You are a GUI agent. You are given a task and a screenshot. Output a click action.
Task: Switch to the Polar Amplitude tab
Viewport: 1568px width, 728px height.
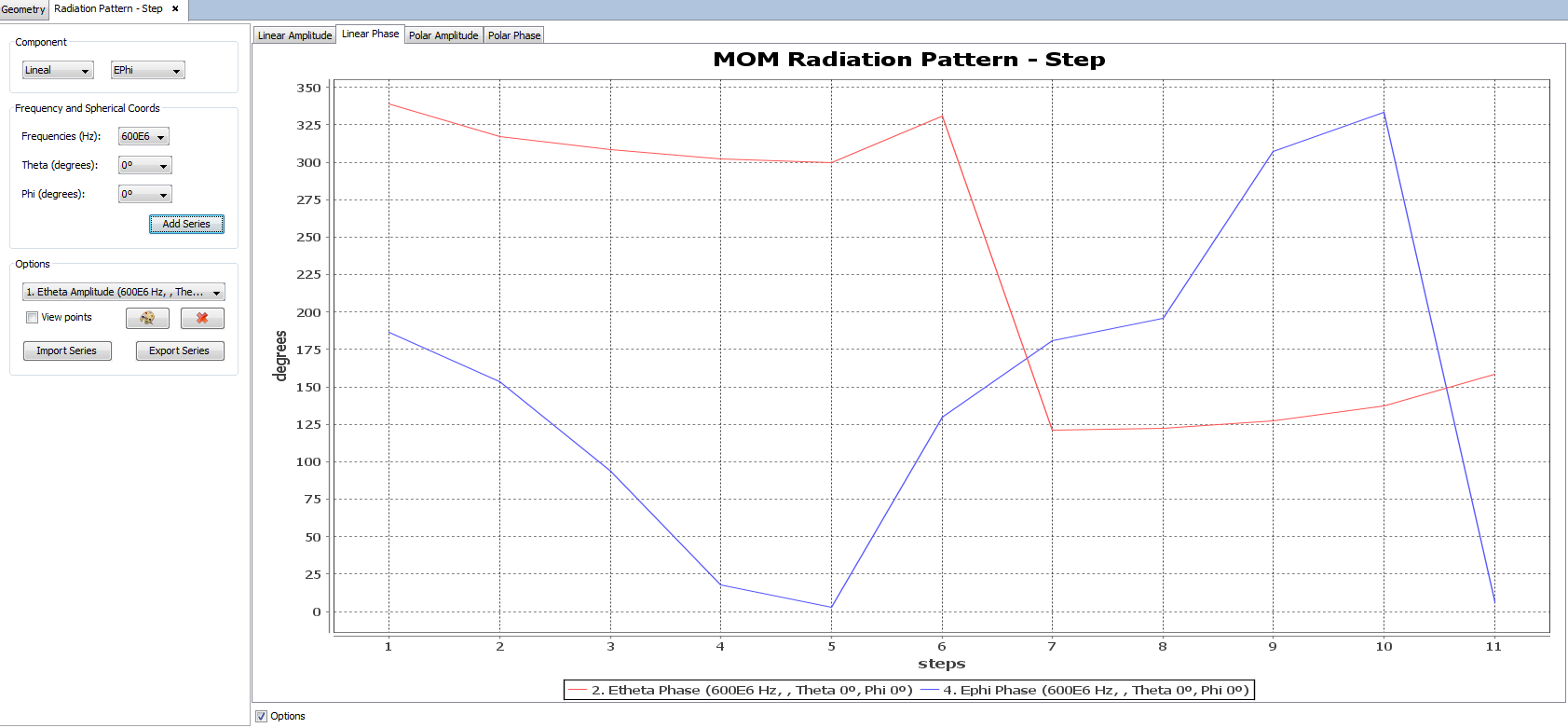click(x=443, y=35)
